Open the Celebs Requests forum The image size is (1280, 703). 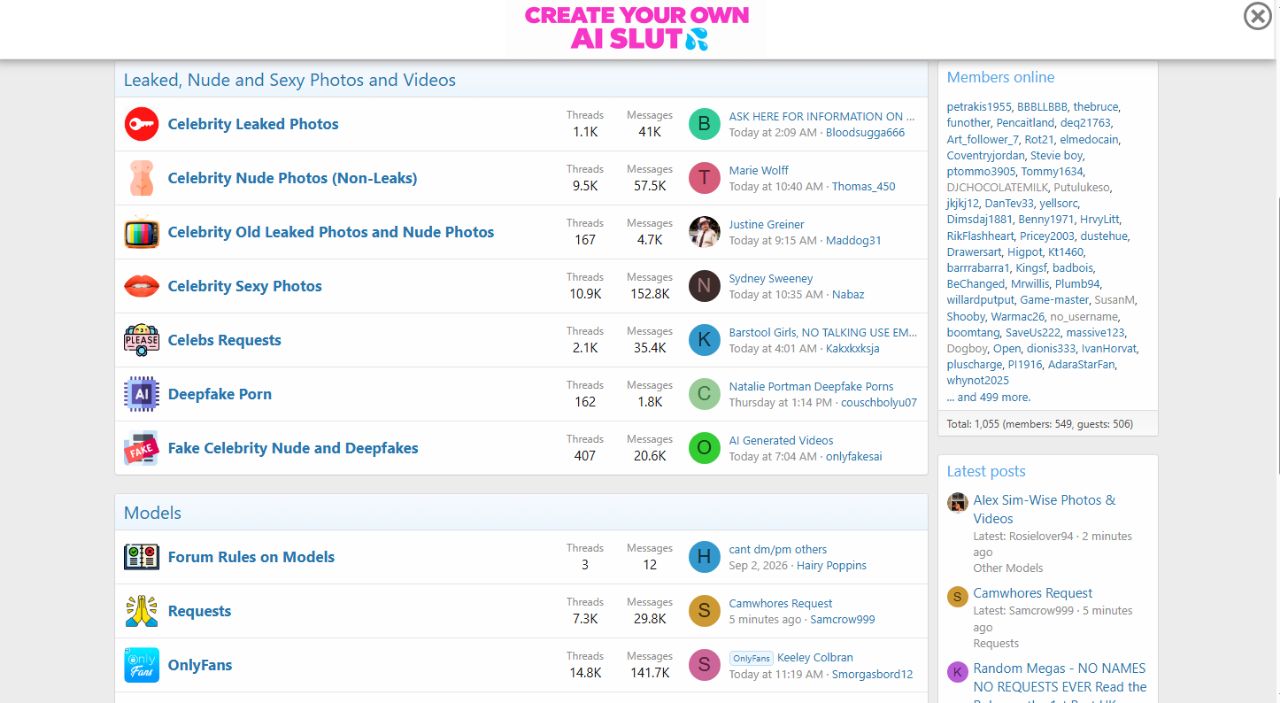click(x=224, y=340)
